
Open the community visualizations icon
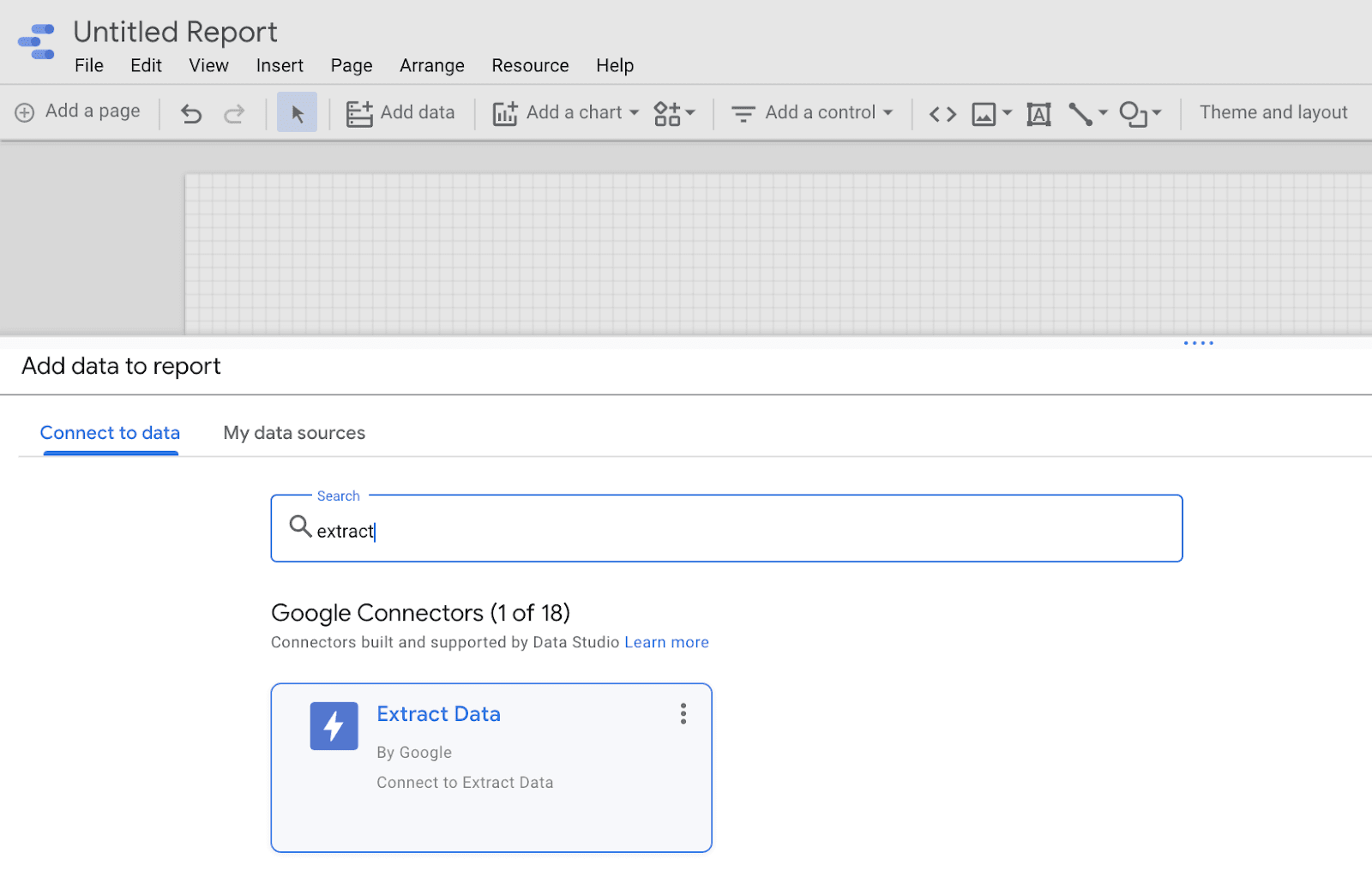tap(668, 112)
